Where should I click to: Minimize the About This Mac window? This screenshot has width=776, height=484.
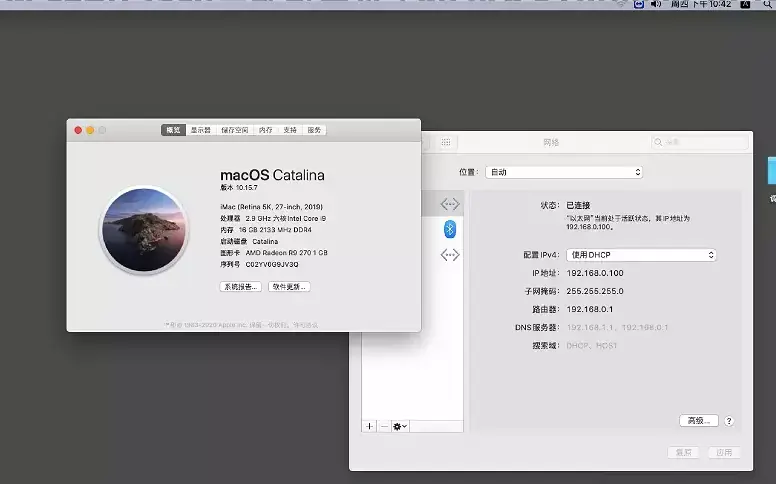(90, 130)
